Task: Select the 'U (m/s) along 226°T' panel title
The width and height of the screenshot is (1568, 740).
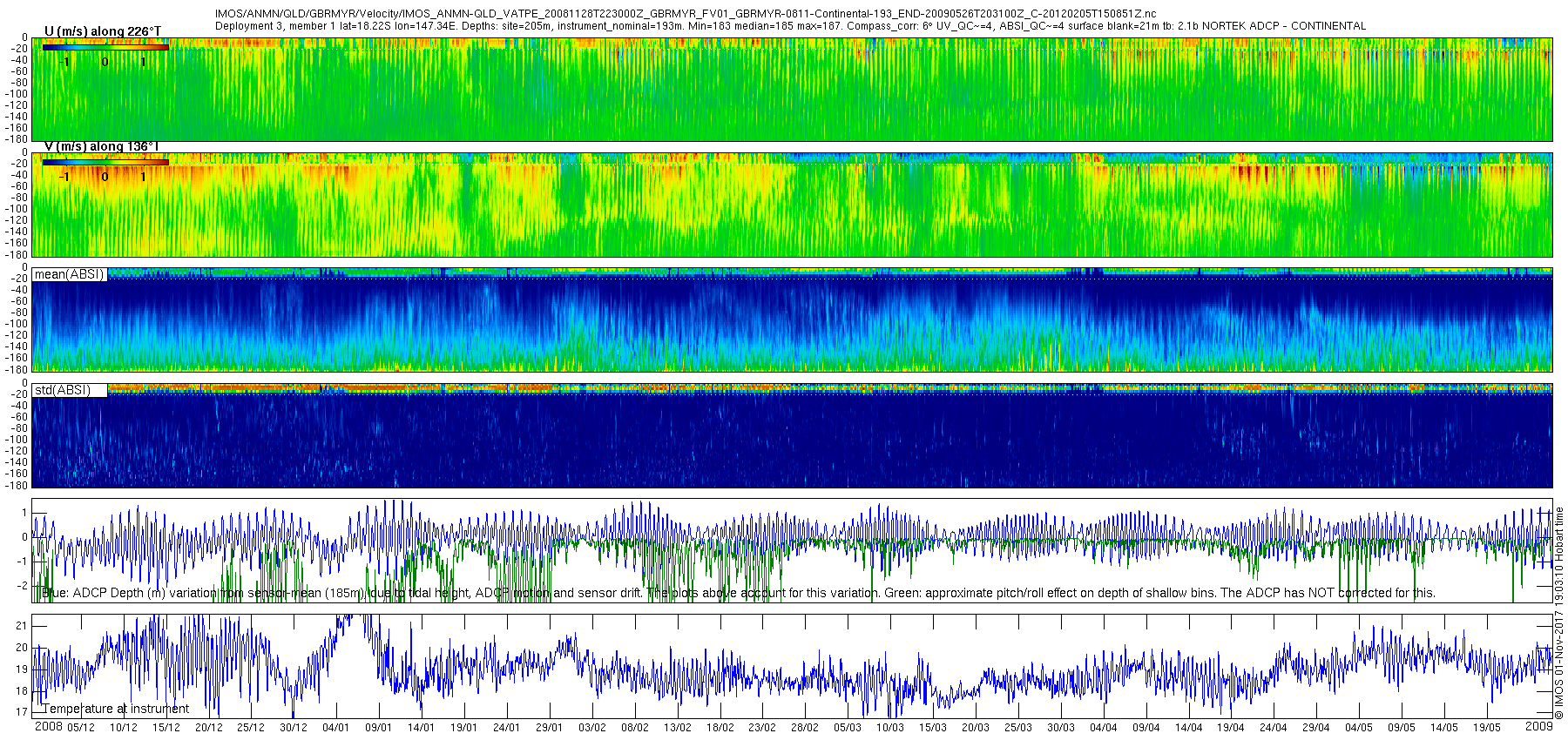Action: [x=102, y=31]
